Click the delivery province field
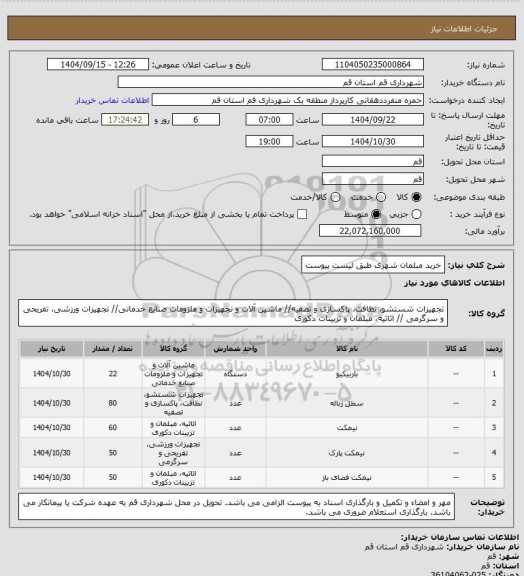 click(373, 161)
